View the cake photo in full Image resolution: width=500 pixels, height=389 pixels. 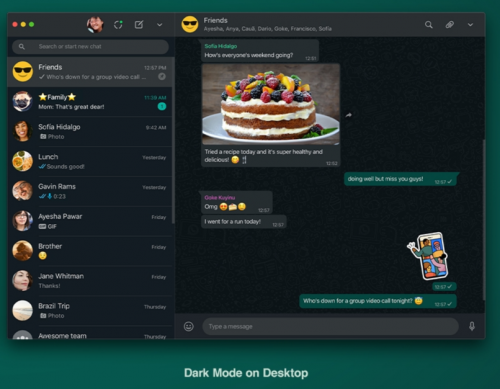pos(271,104)
